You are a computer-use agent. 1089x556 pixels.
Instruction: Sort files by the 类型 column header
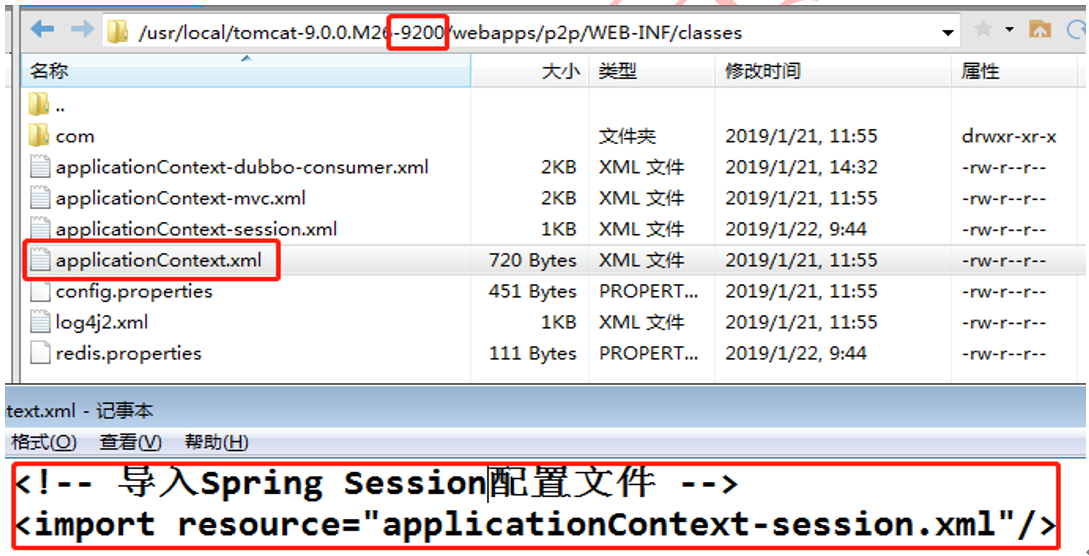point(652,70)
